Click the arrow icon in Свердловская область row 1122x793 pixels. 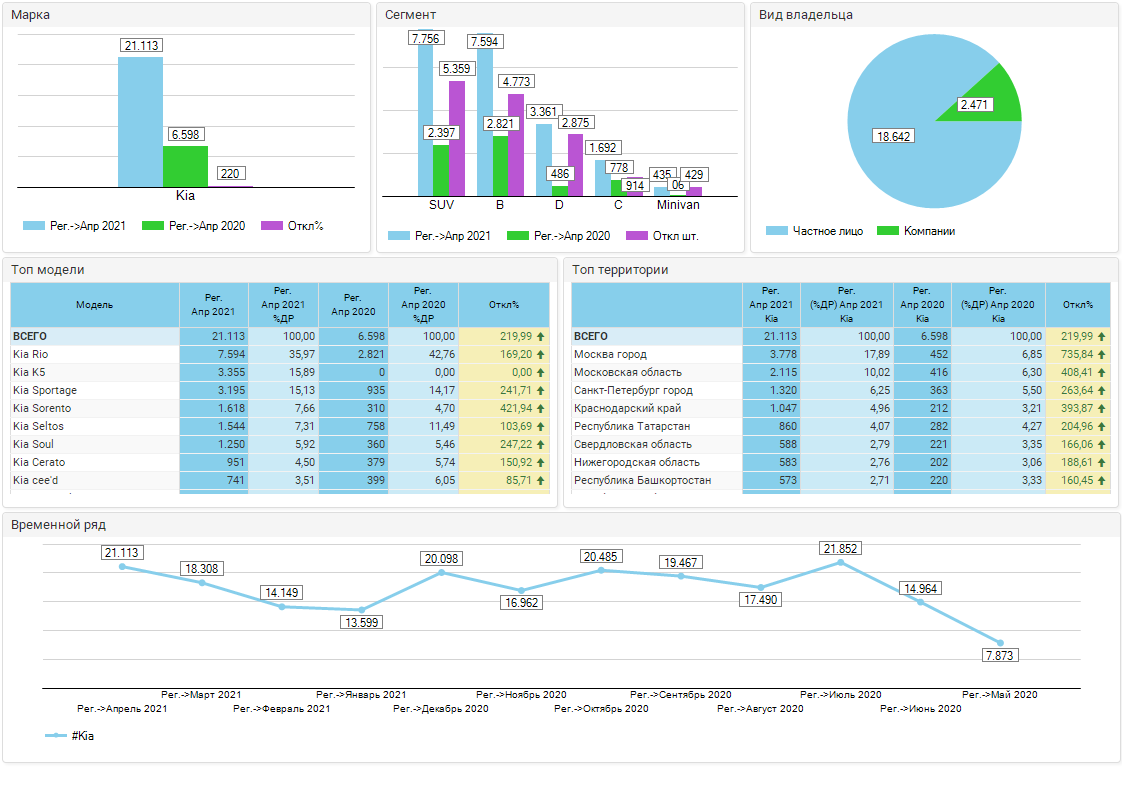click(x=1102, y=445)
